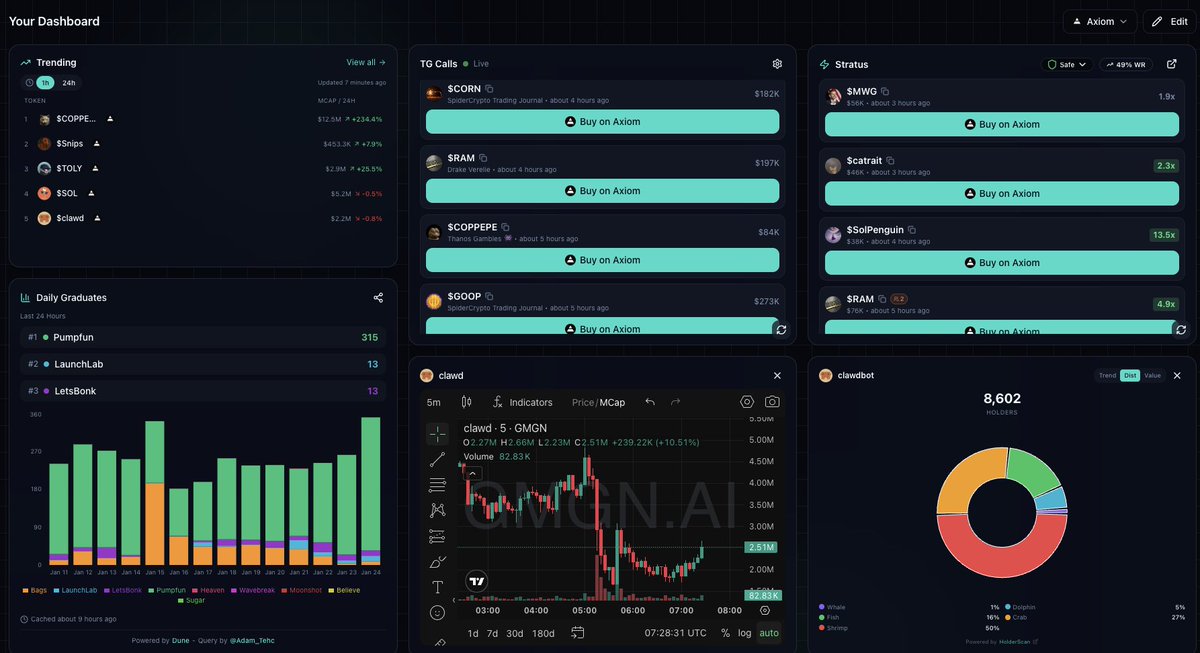Click the Axiom icon beside $TOLY
The image size is (1200, 653).
coord(95,168)
